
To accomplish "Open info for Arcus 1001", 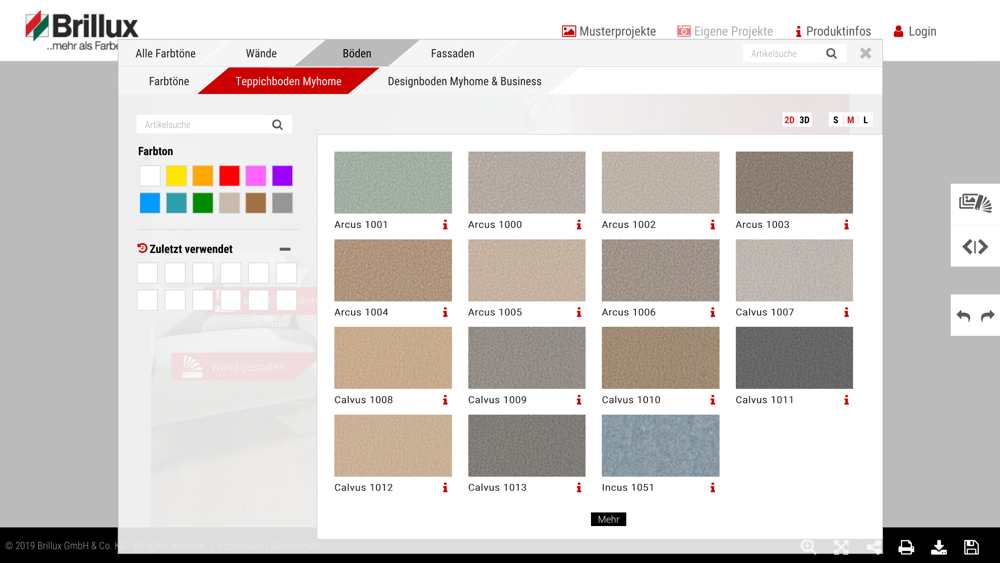I will 445,224.
